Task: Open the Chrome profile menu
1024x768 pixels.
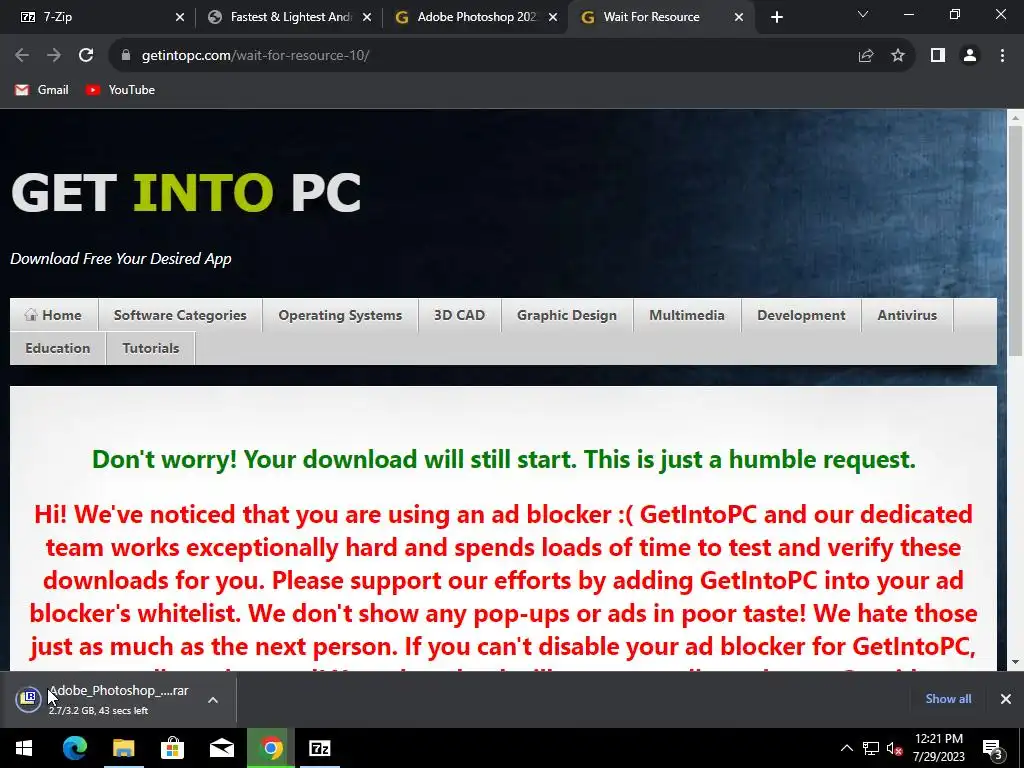Action: (x=970, y=56)
